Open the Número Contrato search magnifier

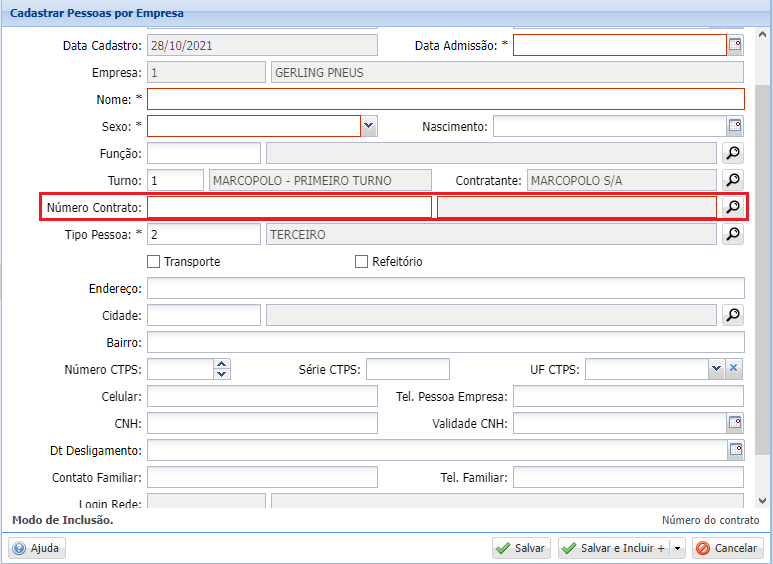click(733, 207)
